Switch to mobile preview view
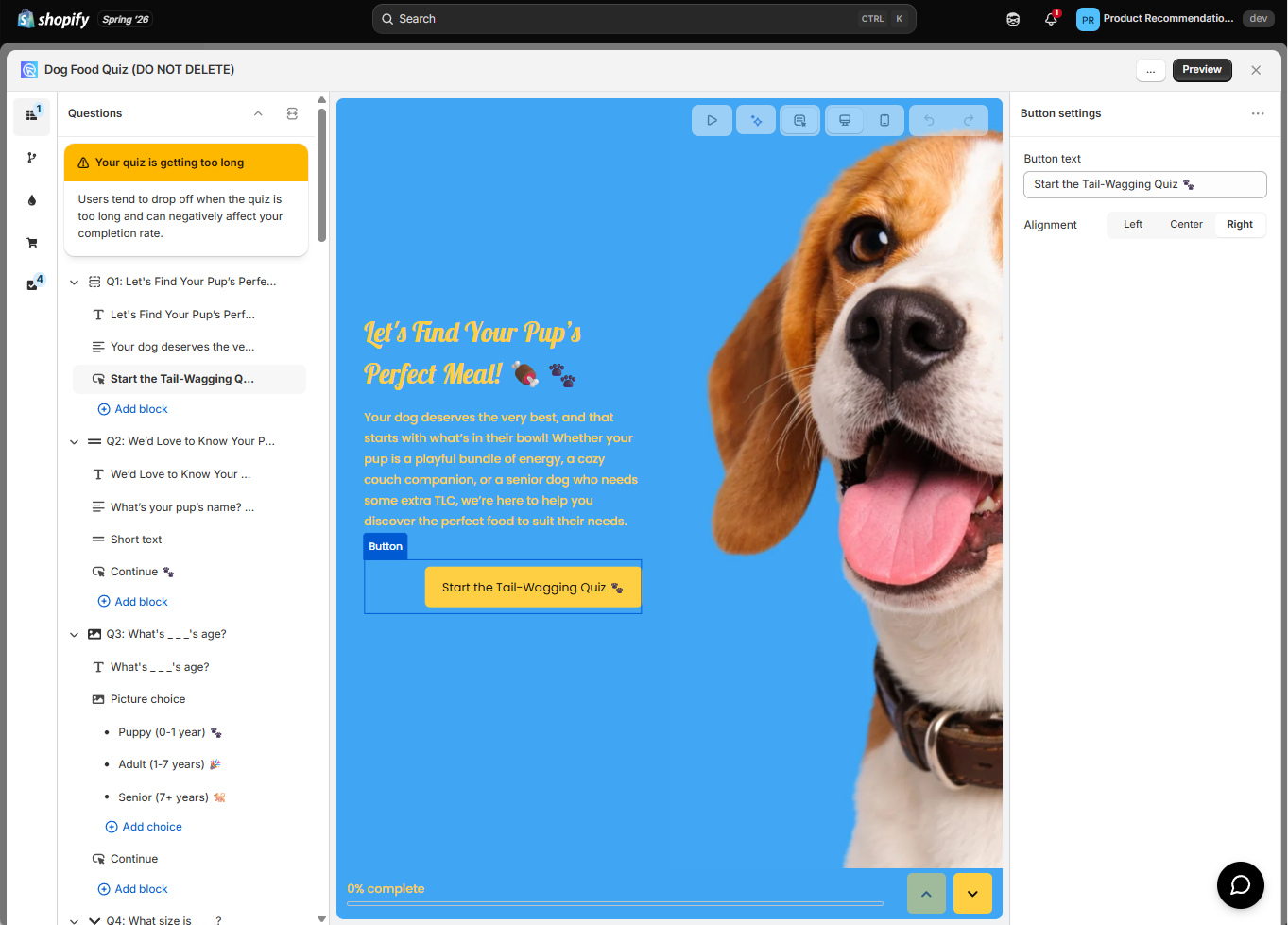The image size is (1288, 925). [884, 121]
